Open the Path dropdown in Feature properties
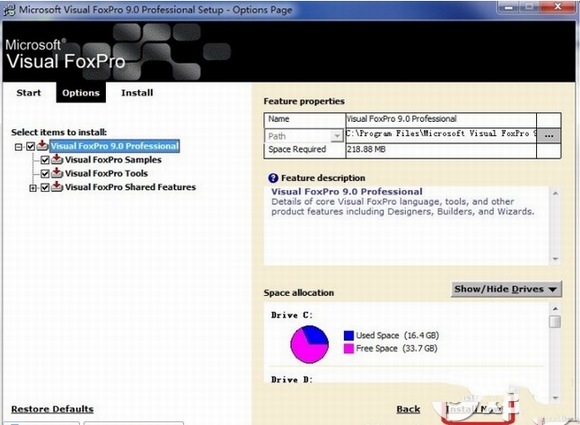This screenshot has height=425, width=580. pyautogui.click(x=337, y=136)
